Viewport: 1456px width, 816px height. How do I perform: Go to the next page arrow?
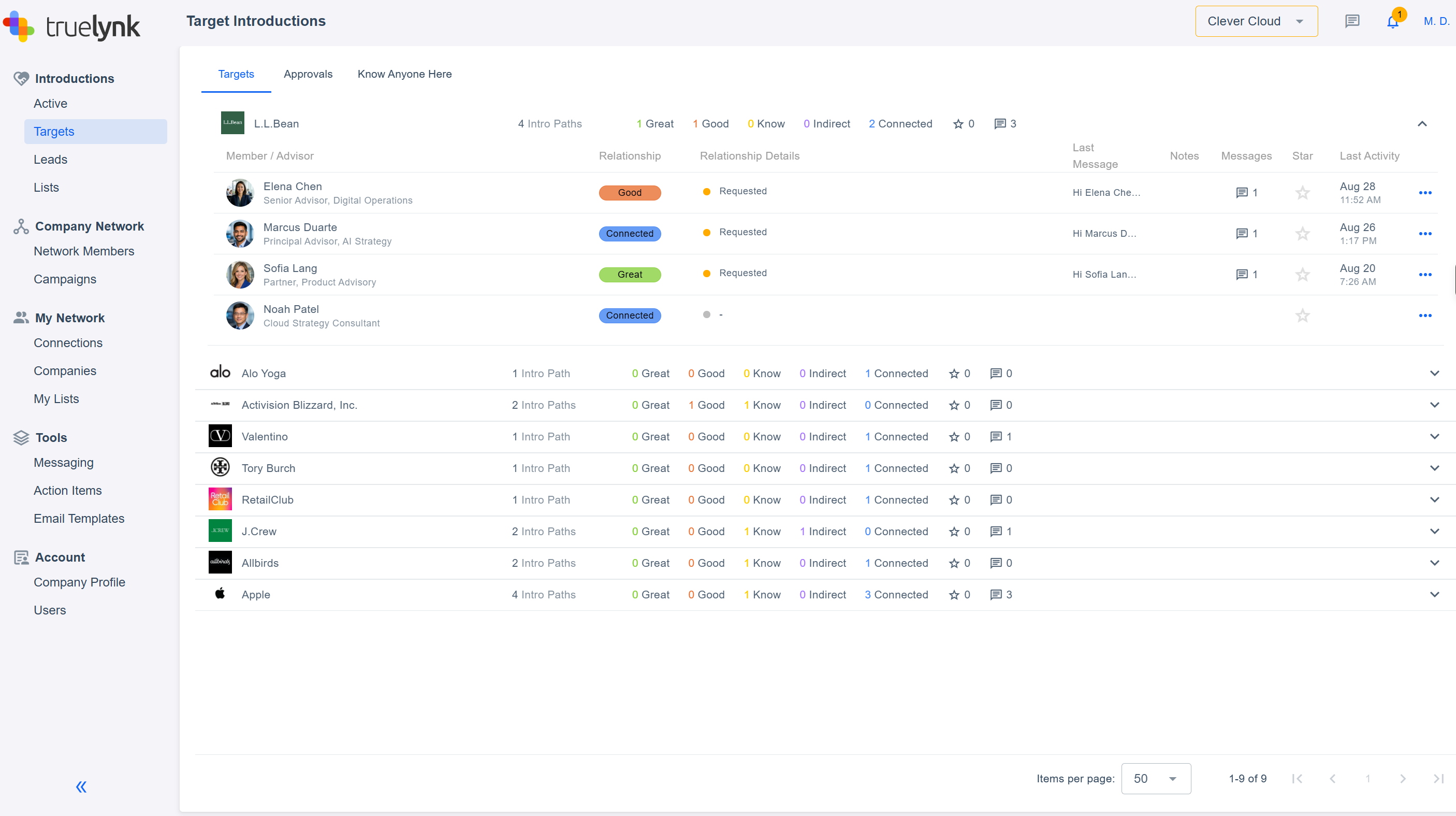(x=1403, y=779)
